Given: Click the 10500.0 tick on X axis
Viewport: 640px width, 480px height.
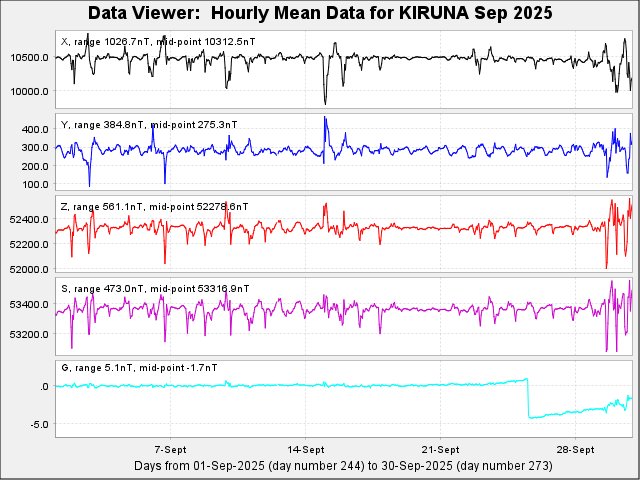Looking at the screenshot, I should pyautogui.click(x=30, y=58).
